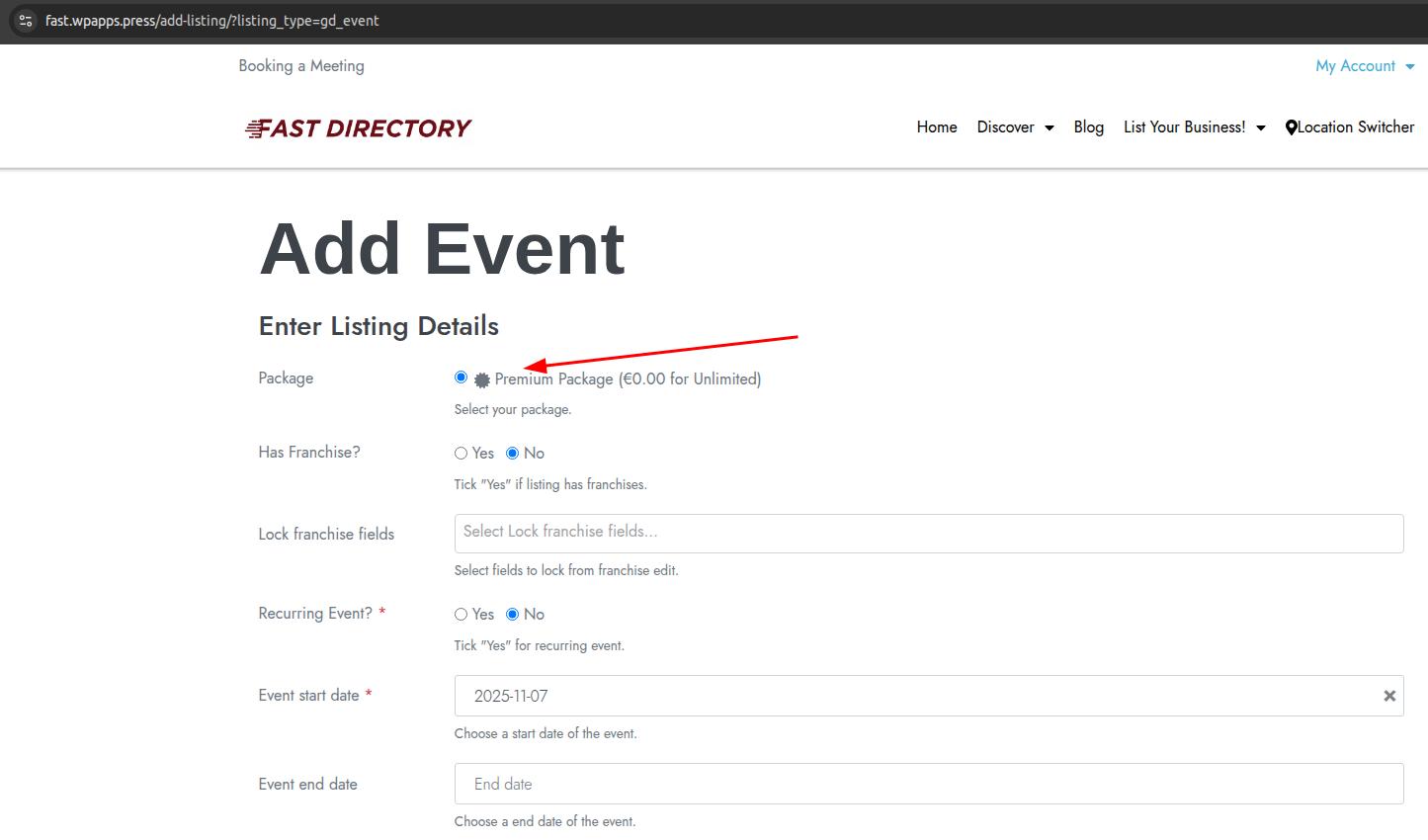Click the site info icon in address bar

26,21
